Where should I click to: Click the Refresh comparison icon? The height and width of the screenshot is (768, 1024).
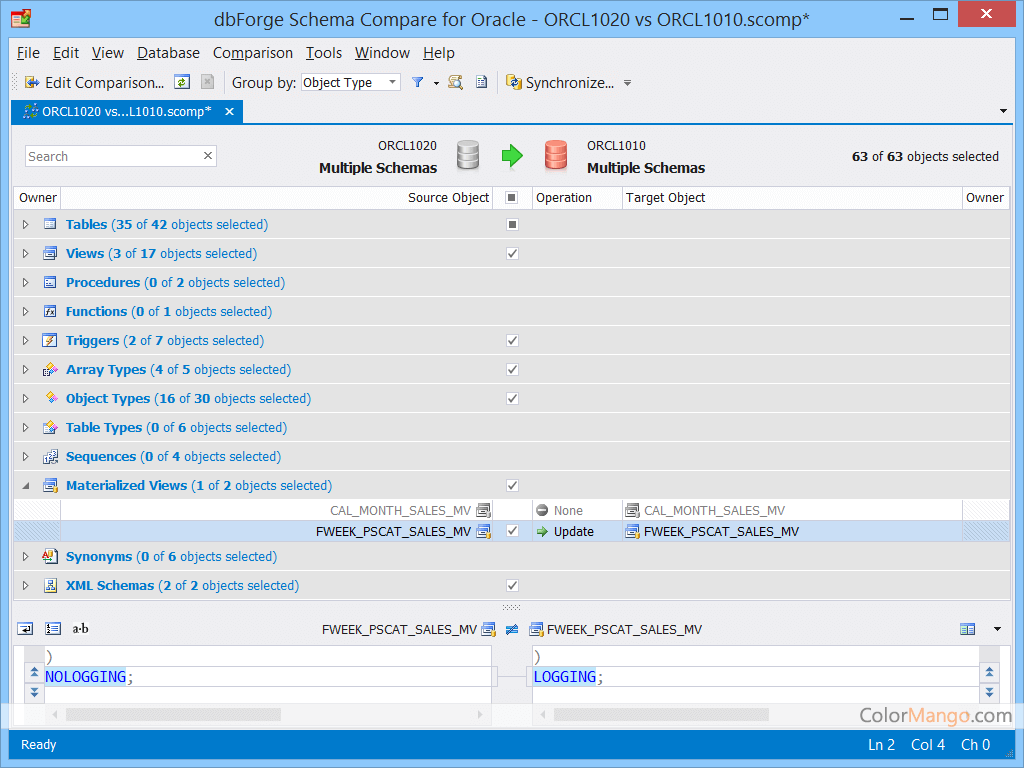point(180,83)
